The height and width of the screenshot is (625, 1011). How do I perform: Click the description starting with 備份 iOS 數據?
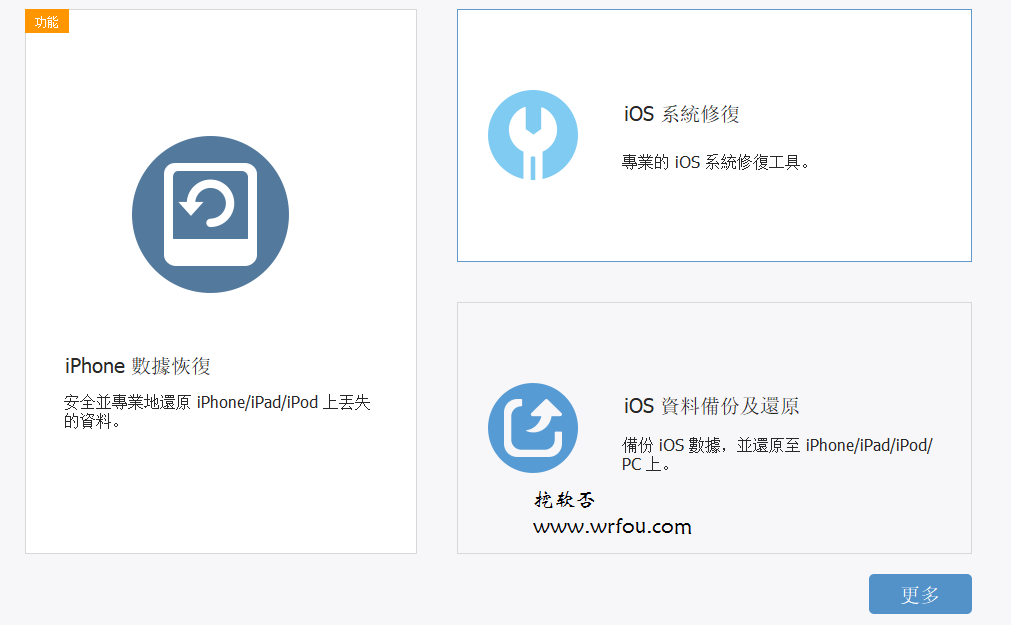[776, 446]
